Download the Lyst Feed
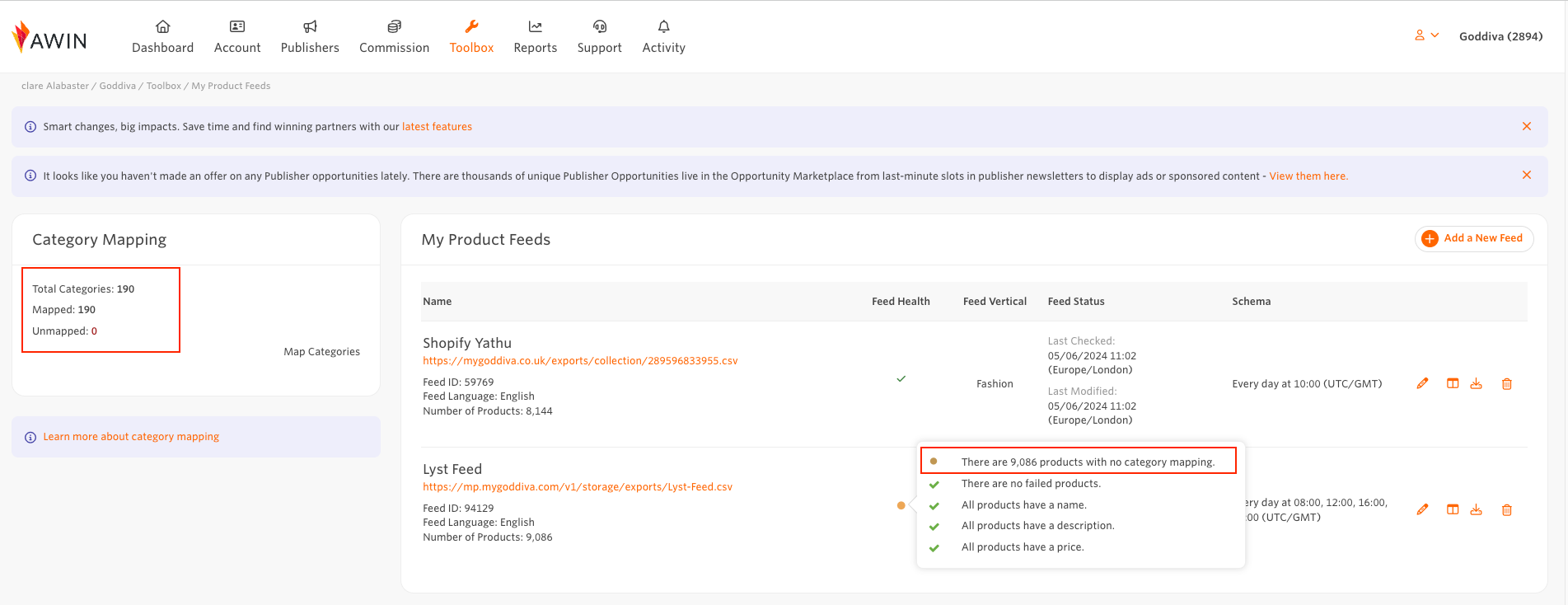1568x605 pixels. click(1477, 509)
